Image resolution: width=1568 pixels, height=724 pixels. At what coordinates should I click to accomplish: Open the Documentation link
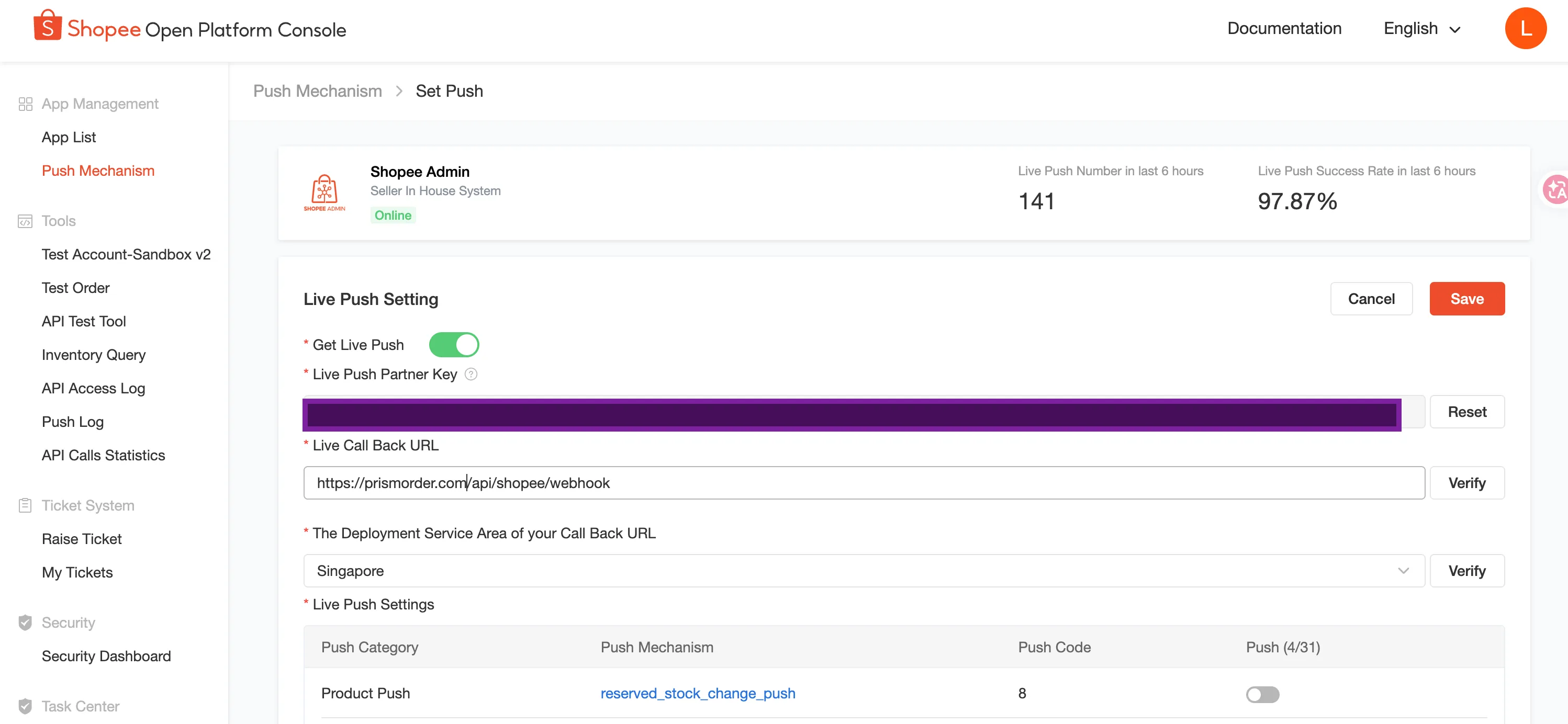point(1284,29)
